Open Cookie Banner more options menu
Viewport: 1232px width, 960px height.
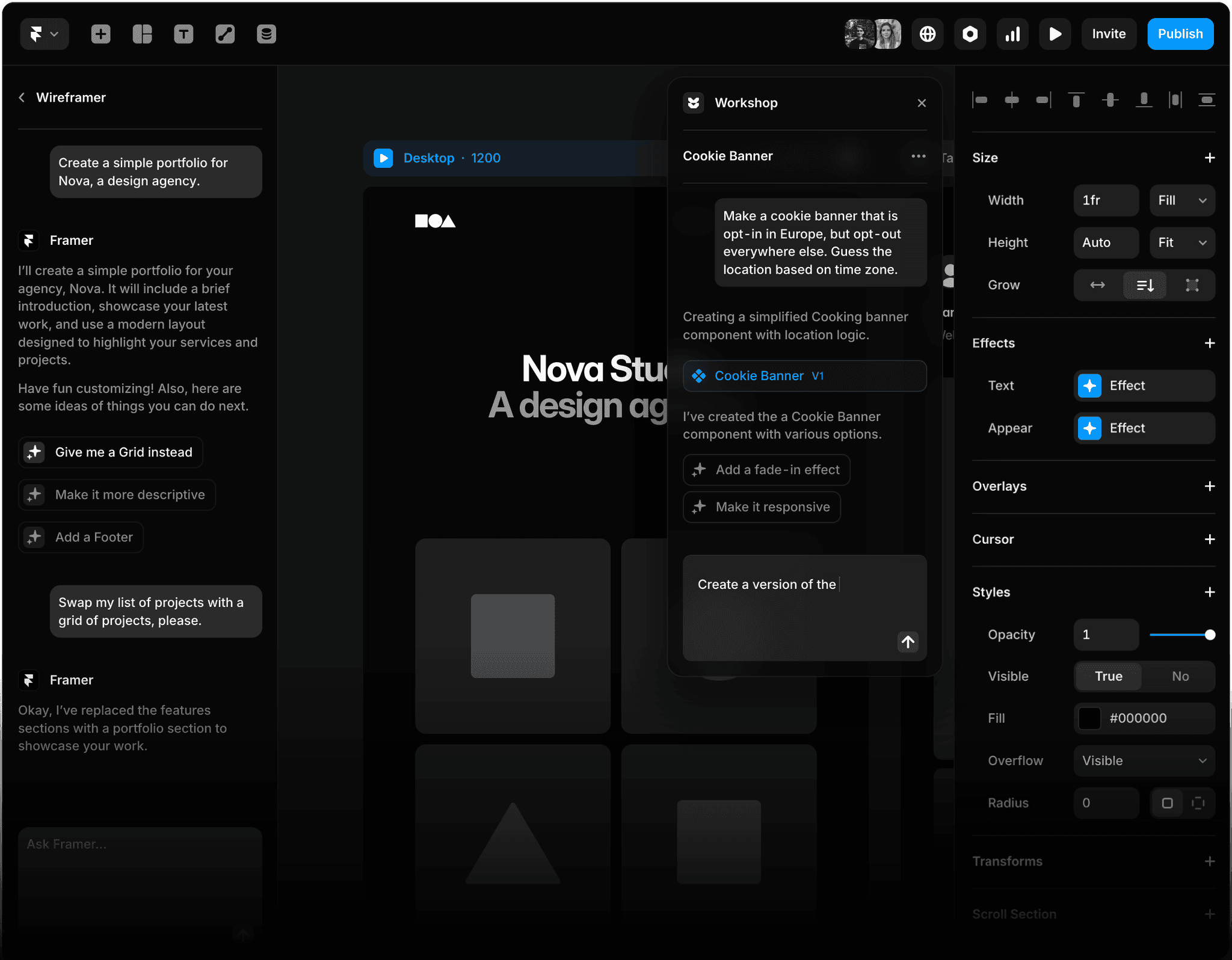(x=919, y=156)
